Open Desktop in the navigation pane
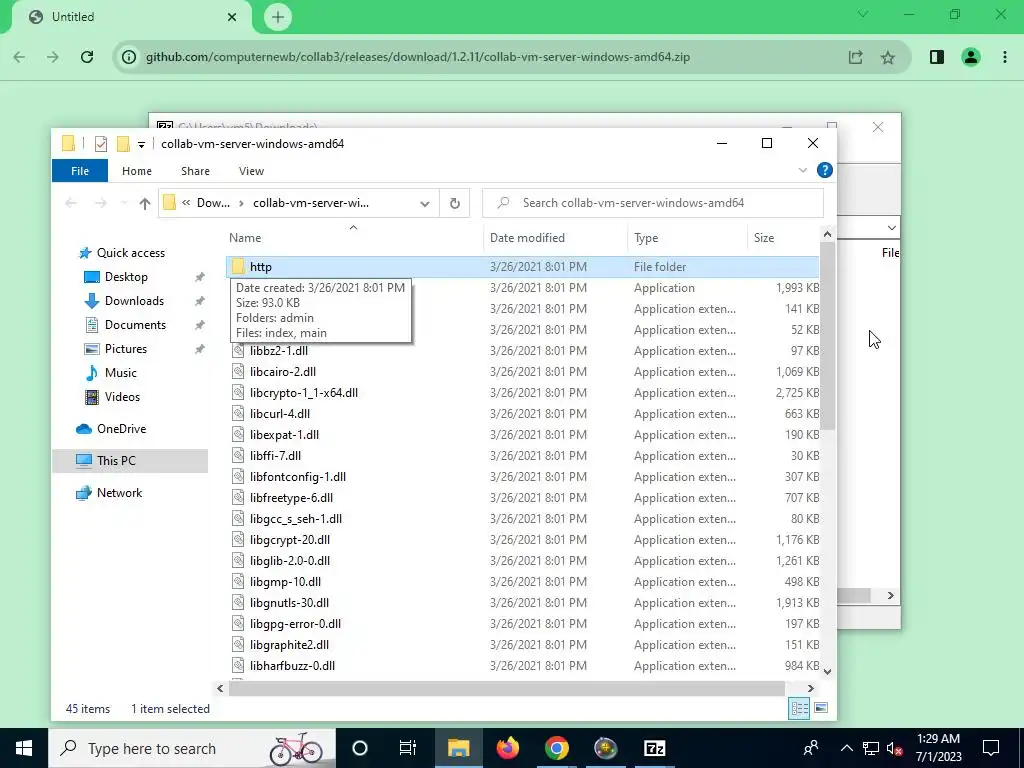This screenshot has width=1024, height=768. click(126, 277)
